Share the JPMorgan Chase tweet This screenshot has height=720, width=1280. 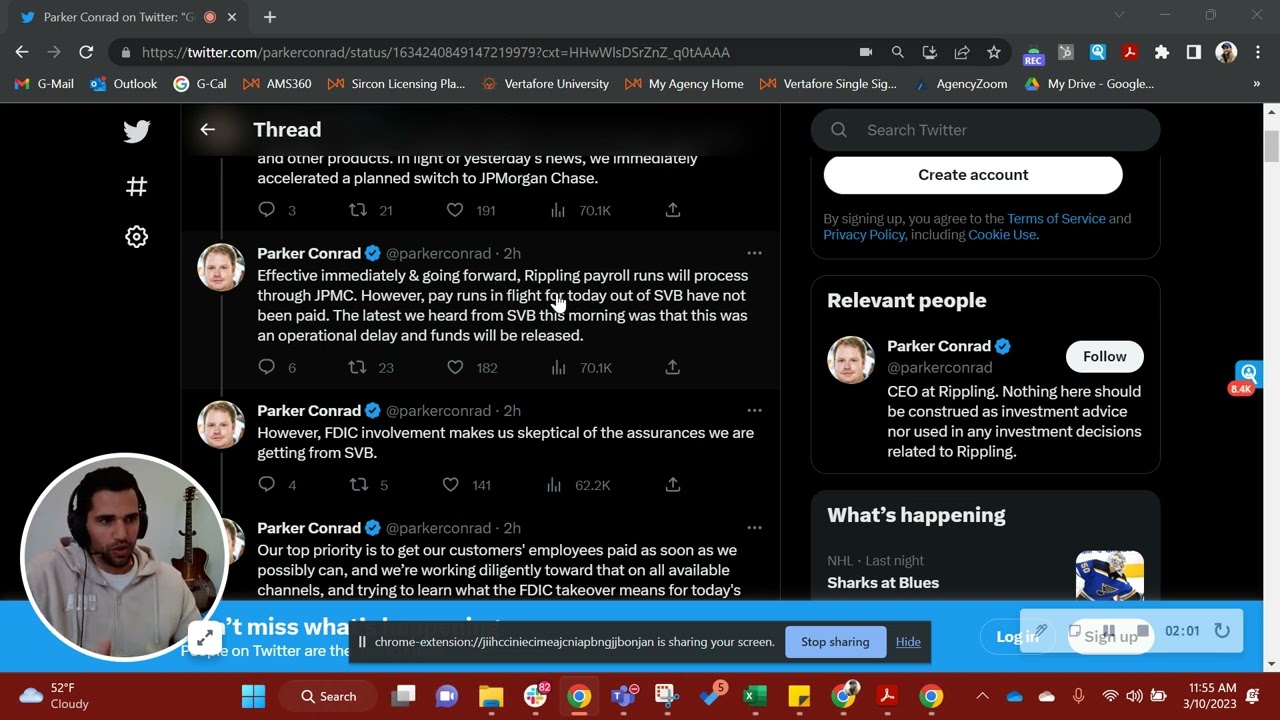673,209
